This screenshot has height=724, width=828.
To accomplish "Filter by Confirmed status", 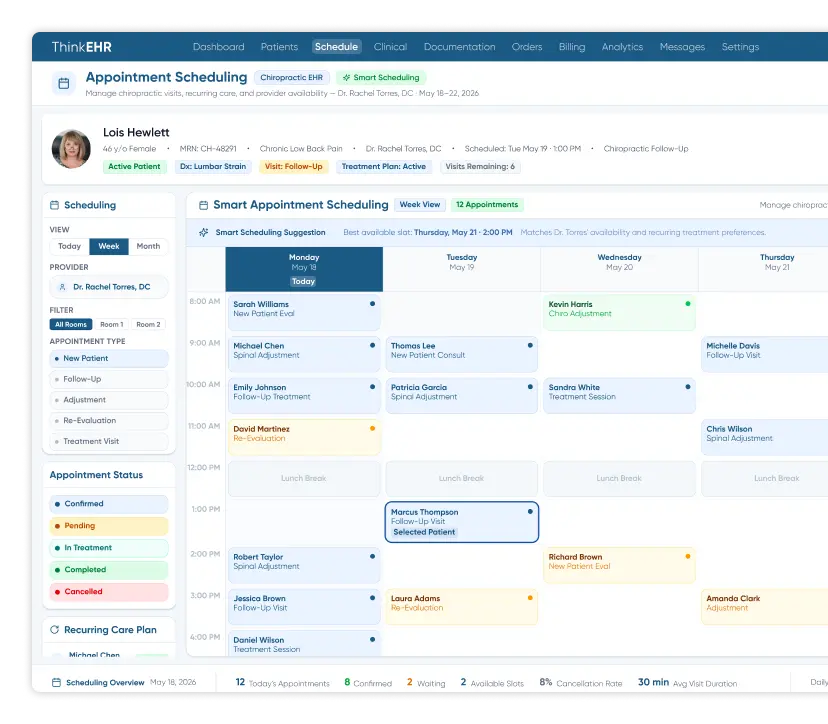I will pos(109,504).
